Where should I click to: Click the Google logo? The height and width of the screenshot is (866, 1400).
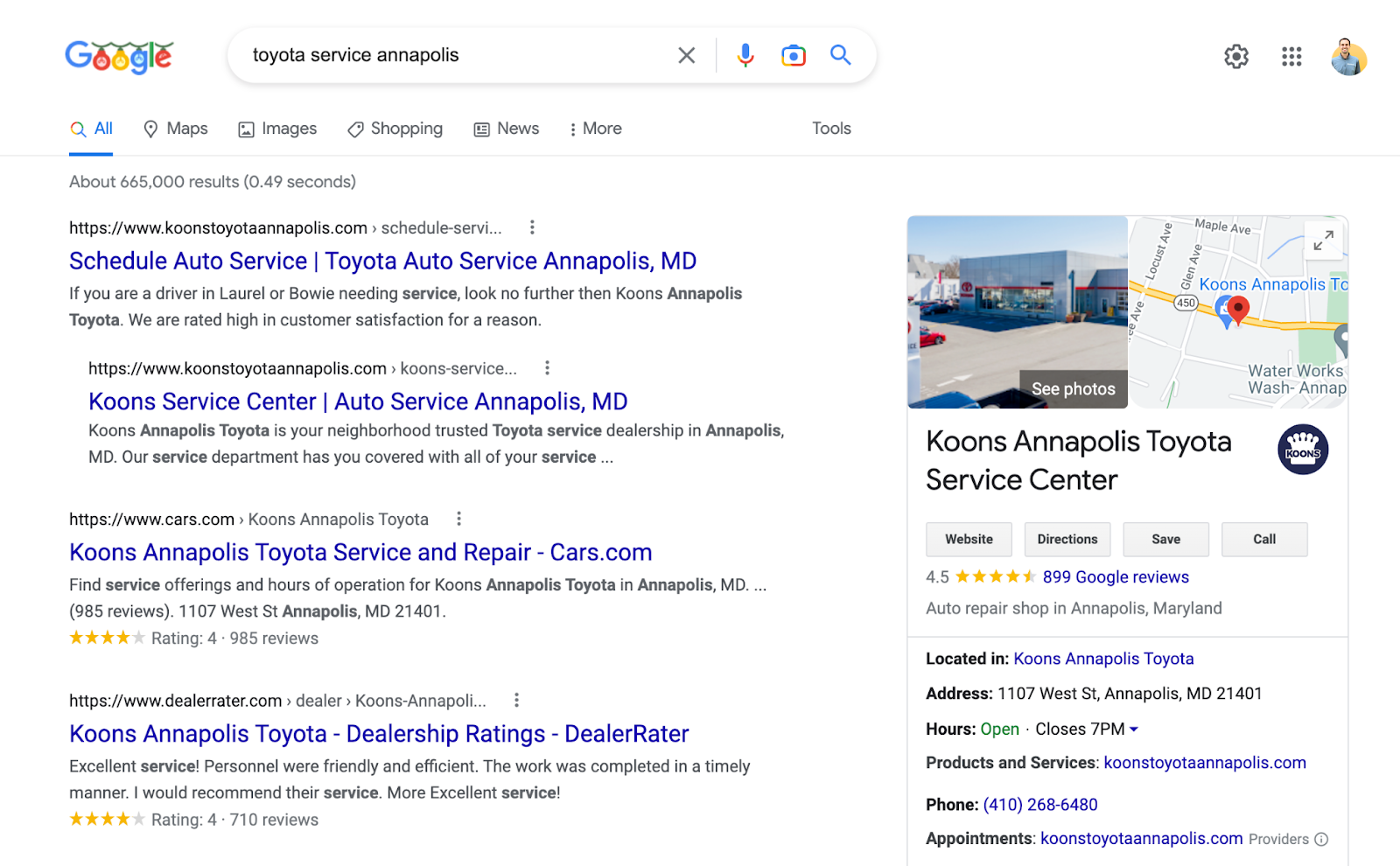119,57
